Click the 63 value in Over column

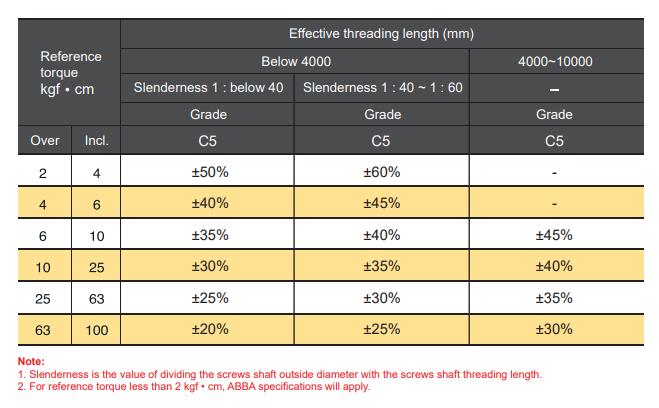coord(42,330)
